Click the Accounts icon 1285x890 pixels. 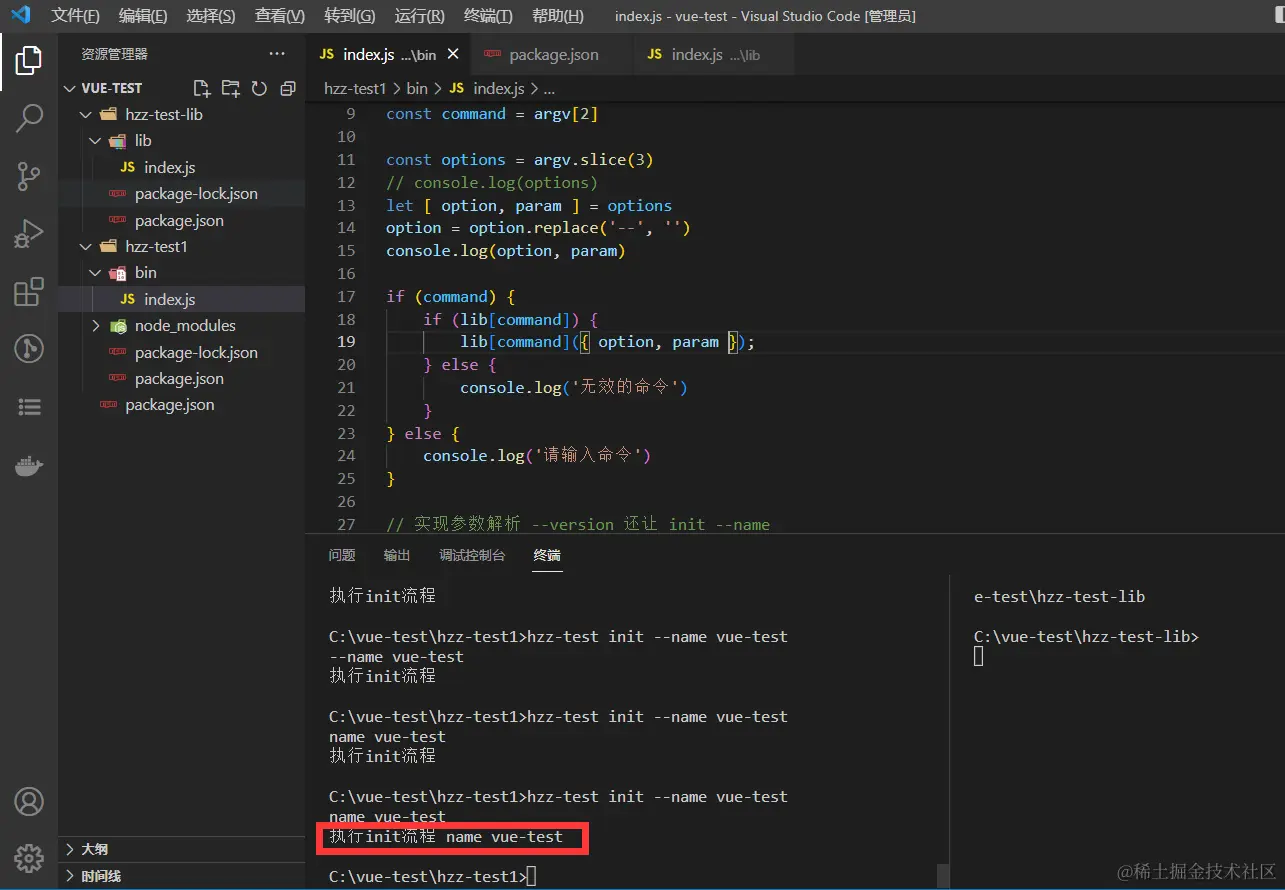(29, 801)
